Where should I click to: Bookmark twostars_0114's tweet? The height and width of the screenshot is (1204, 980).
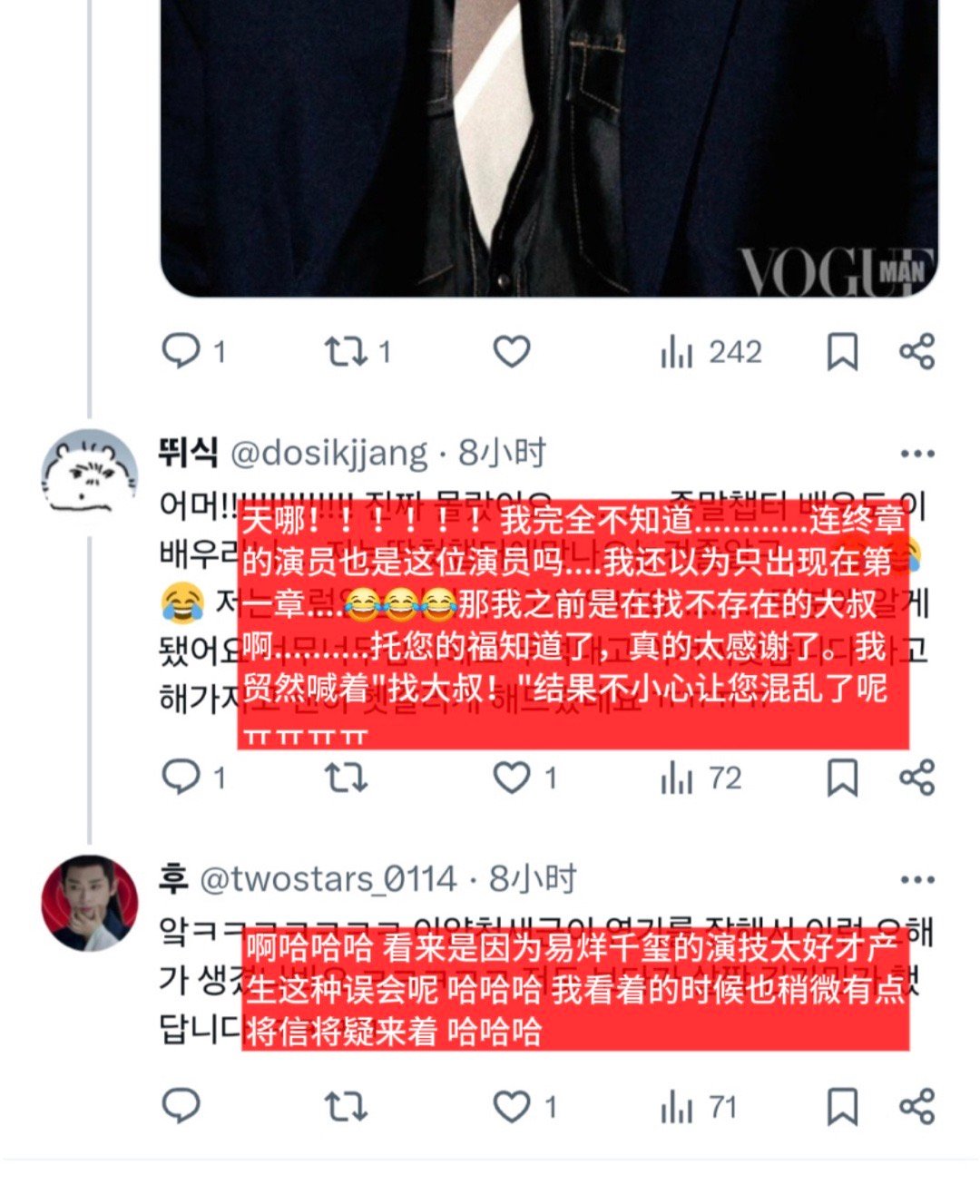842,1107
